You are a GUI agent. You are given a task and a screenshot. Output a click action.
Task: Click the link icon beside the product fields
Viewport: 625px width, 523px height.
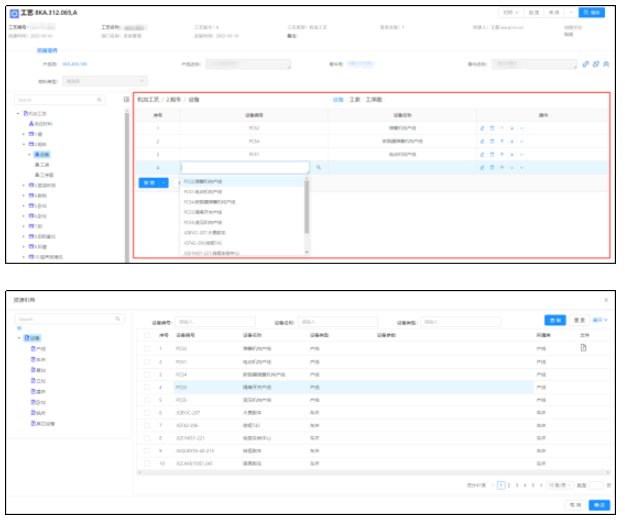tap(586, 64)
